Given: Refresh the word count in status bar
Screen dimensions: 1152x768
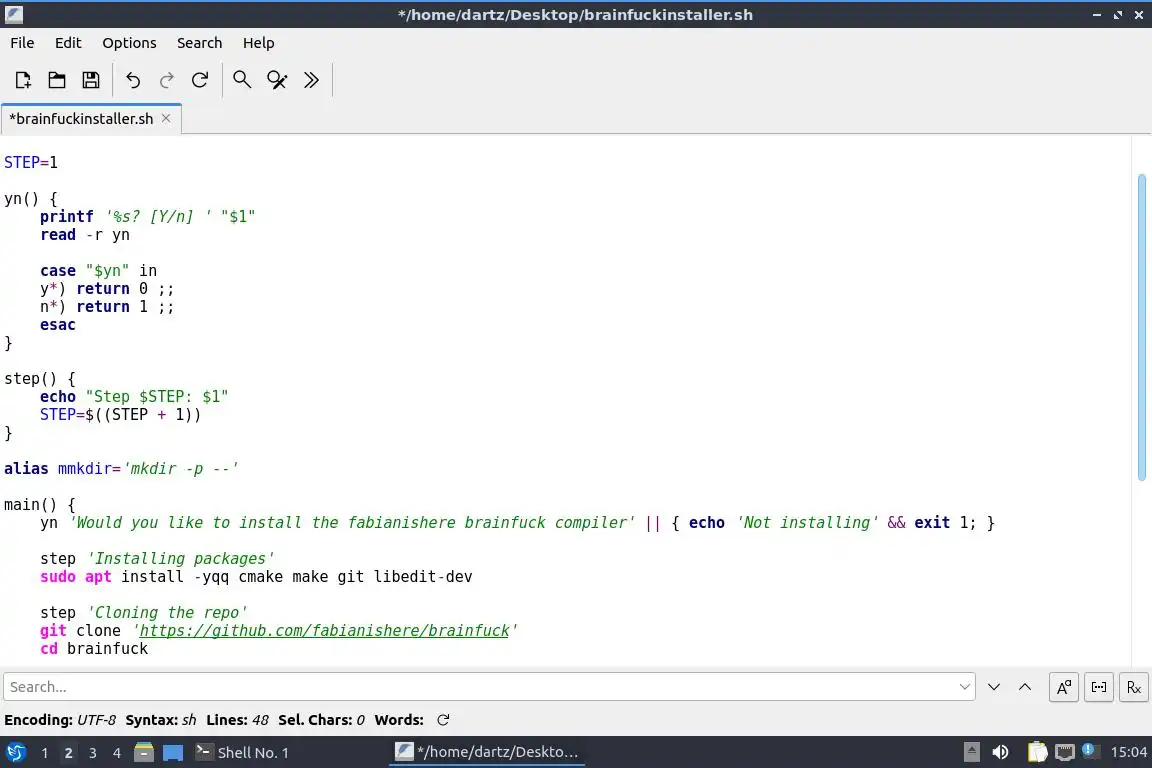Looking at the screenshot, I should point(443,720).
